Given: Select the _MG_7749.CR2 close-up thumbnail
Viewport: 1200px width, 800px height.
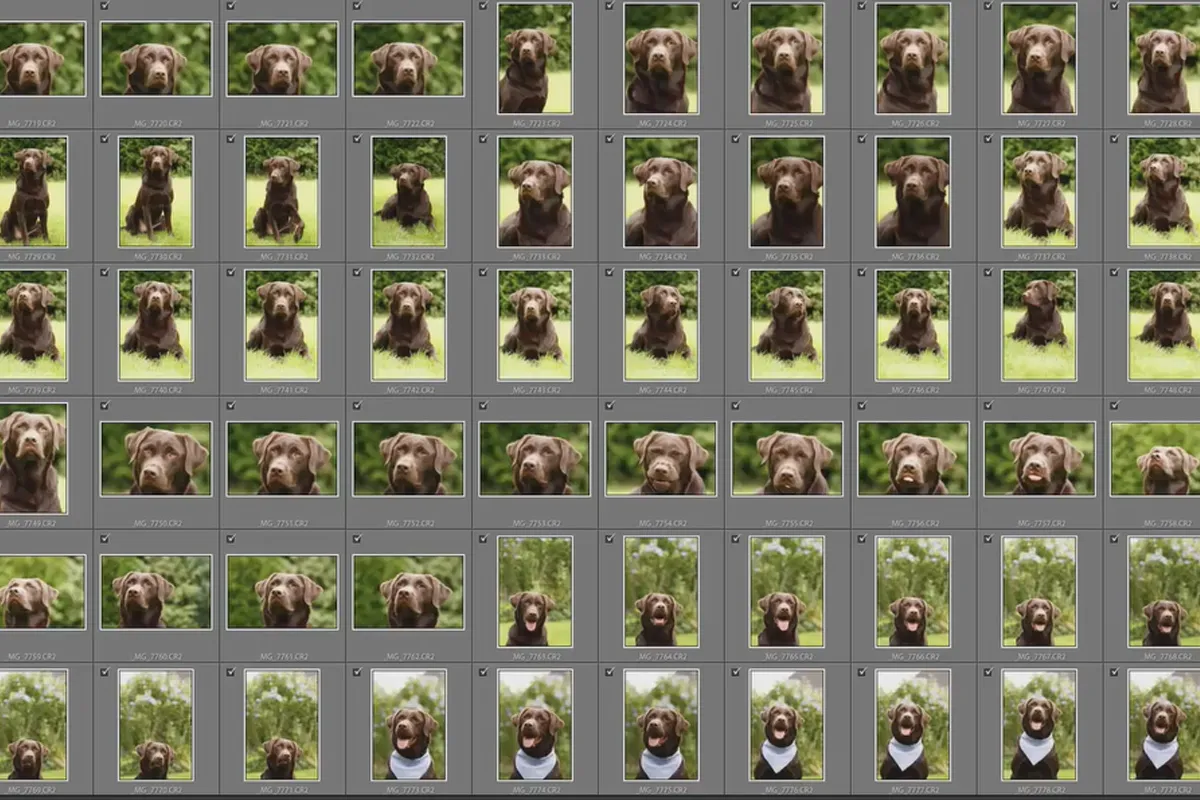Looking at the screenshot, I should coord(32,458).
